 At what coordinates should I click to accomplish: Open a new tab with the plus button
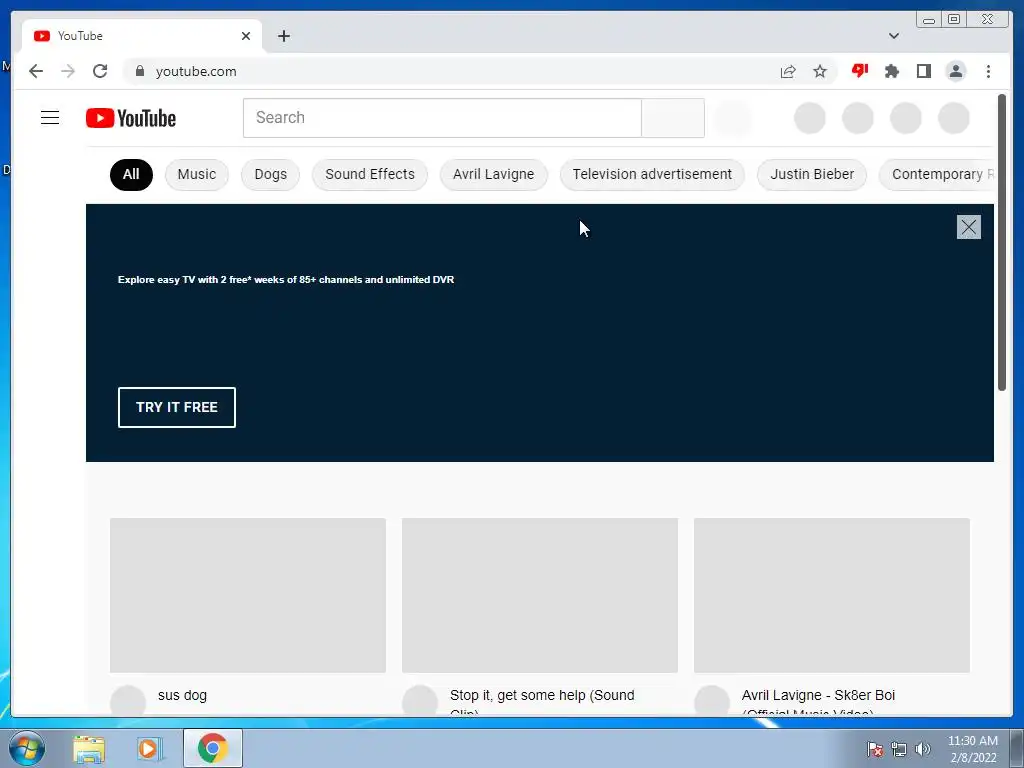tap(283, 36)
